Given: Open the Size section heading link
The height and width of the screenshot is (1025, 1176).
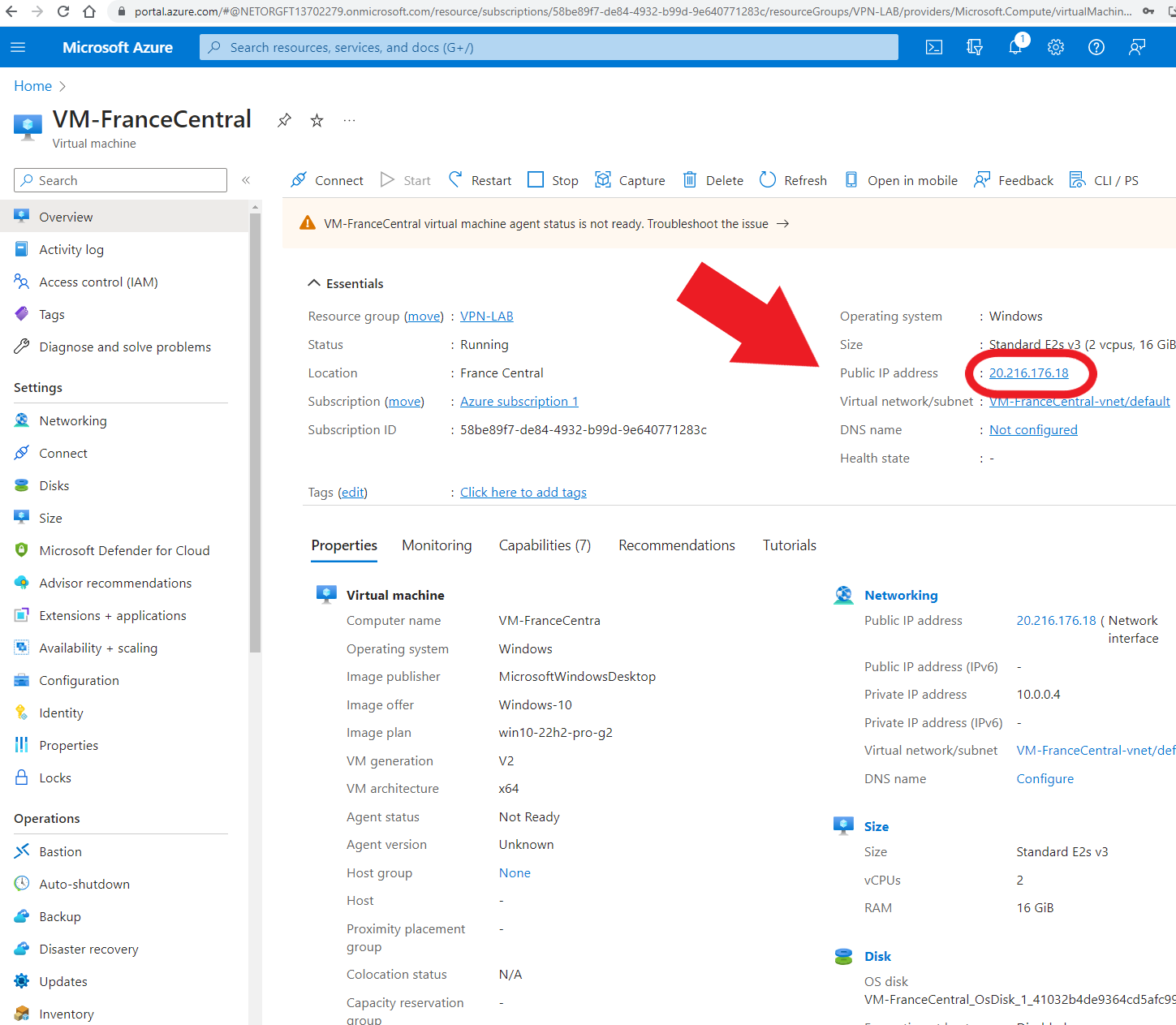Looking at the screenshot, I should (x=877, y=826).
